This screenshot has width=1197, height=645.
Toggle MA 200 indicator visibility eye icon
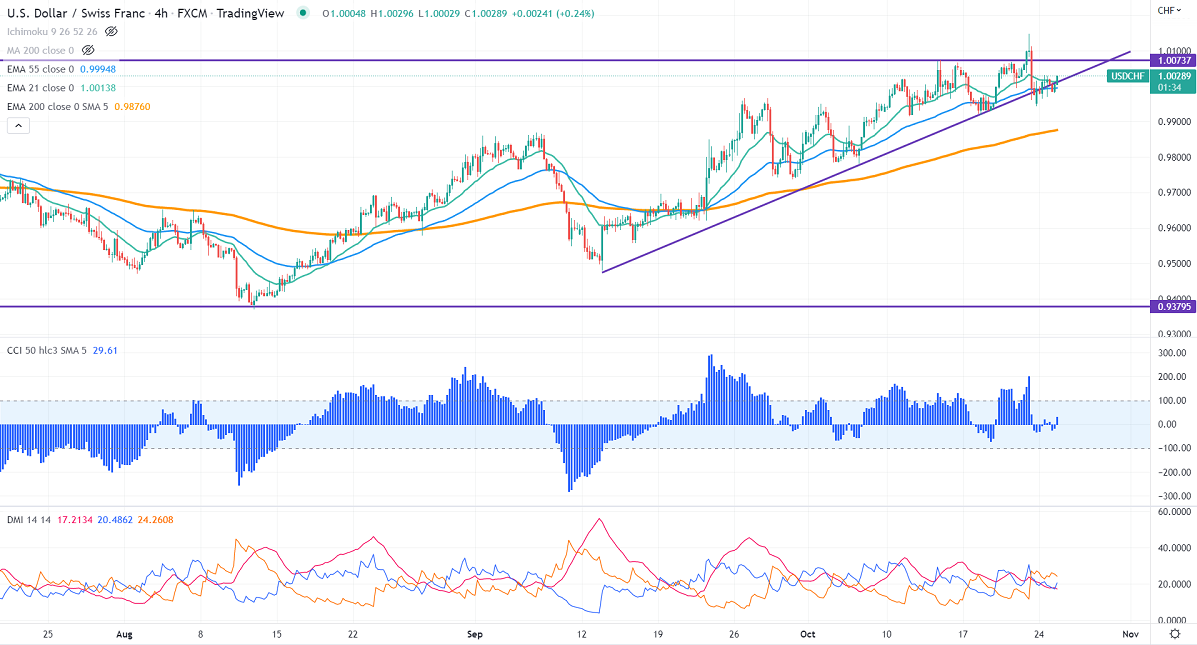(x=88, y=50)
